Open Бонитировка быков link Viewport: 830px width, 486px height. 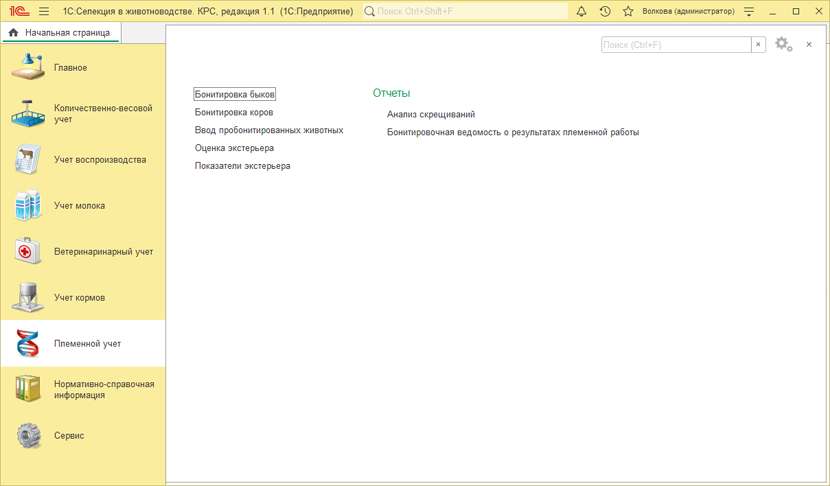[x=235, y=94]
